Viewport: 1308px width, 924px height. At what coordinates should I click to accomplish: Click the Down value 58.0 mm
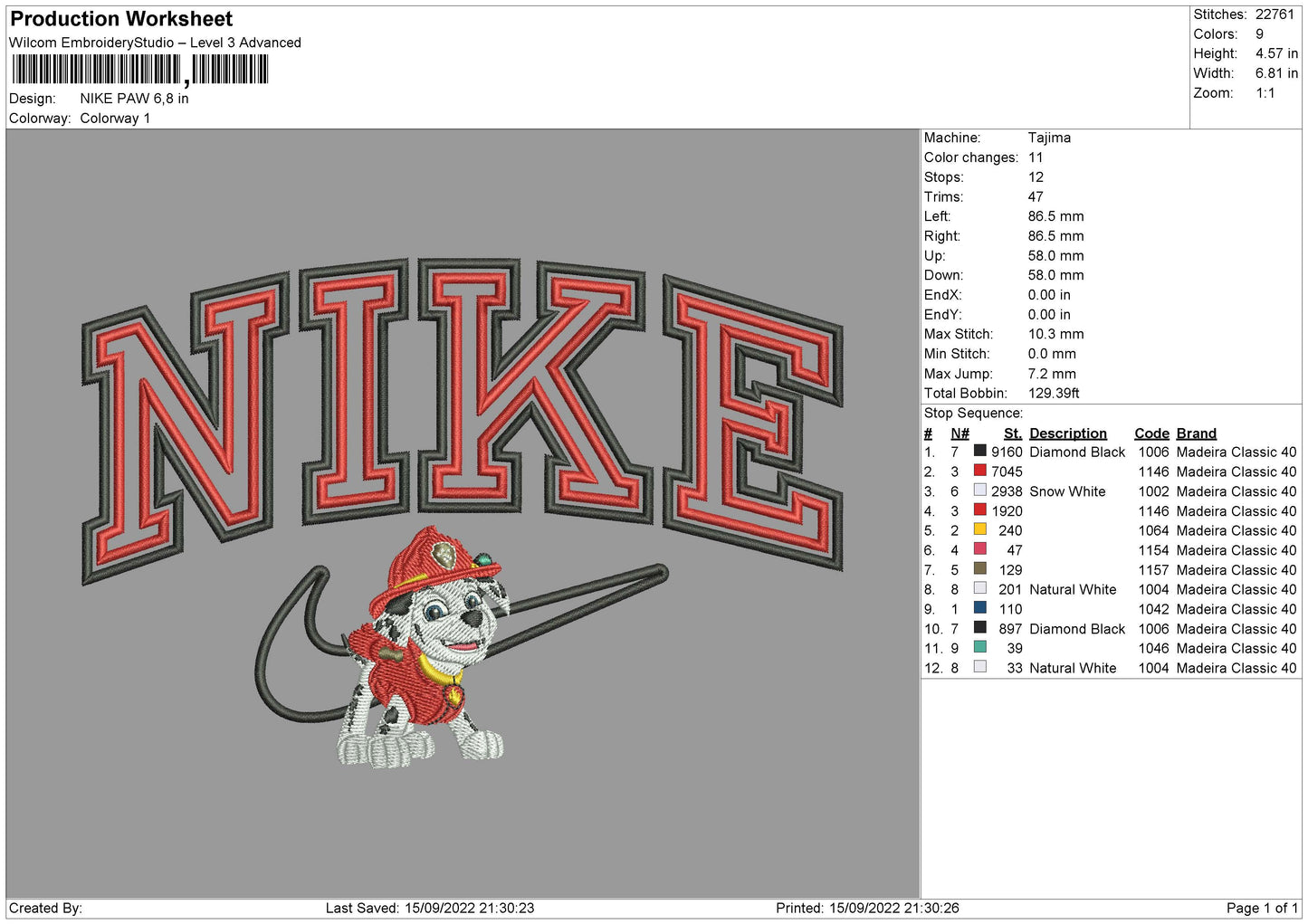click(1055, 275)
